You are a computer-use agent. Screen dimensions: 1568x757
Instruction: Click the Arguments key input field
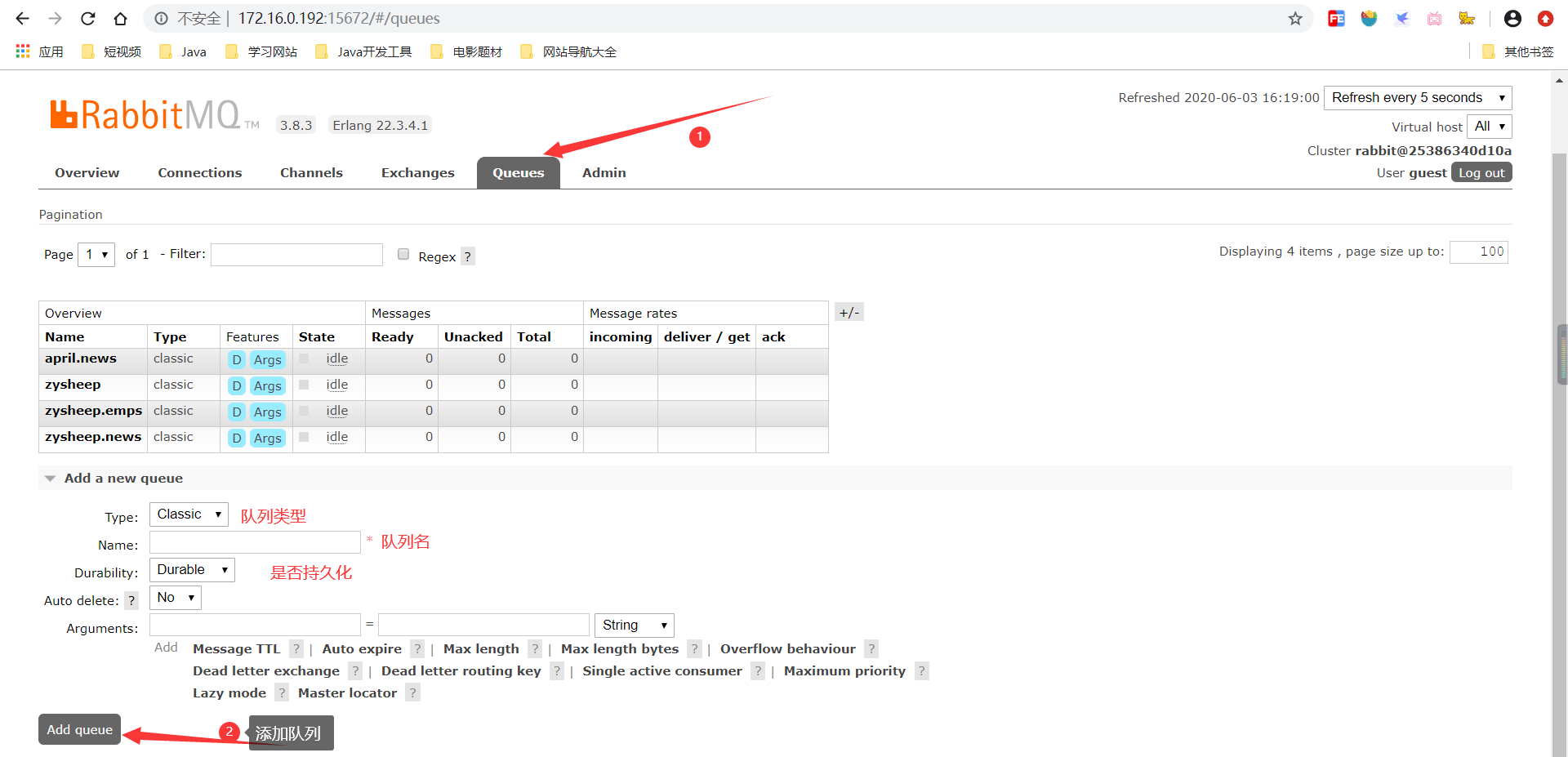255,625
